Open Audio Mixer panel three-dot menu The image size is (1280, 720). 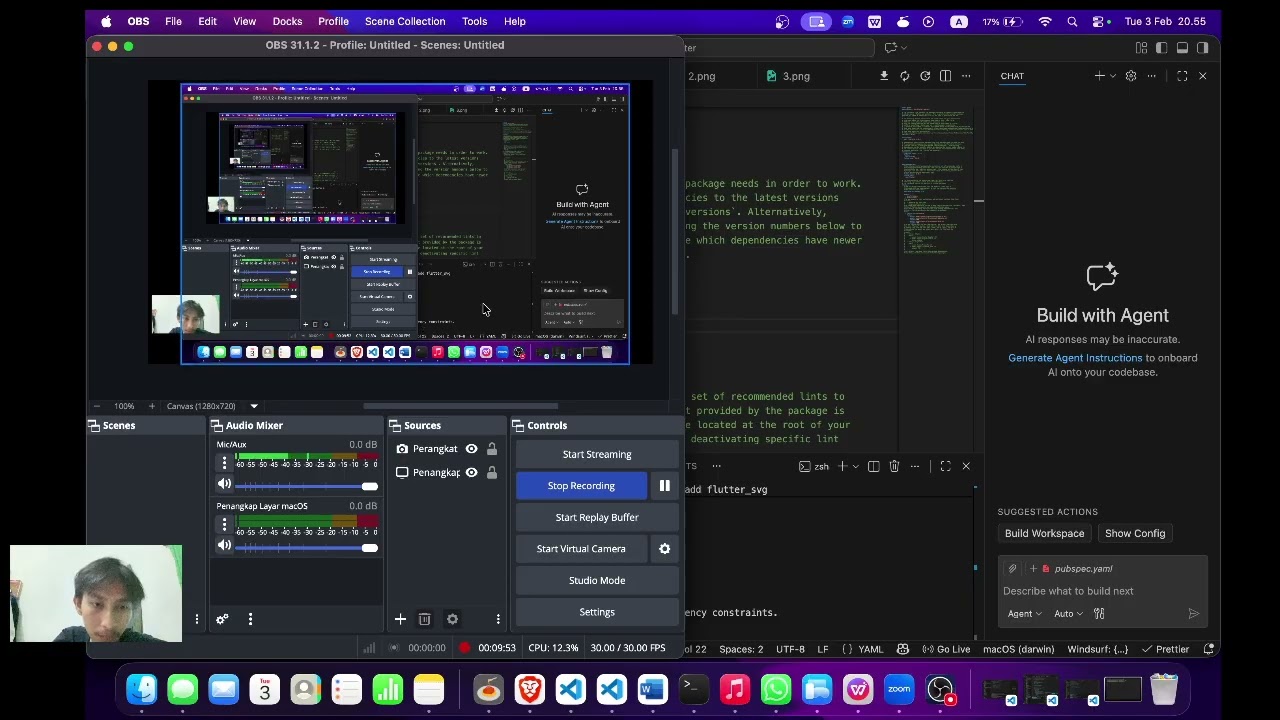(250, 620)
